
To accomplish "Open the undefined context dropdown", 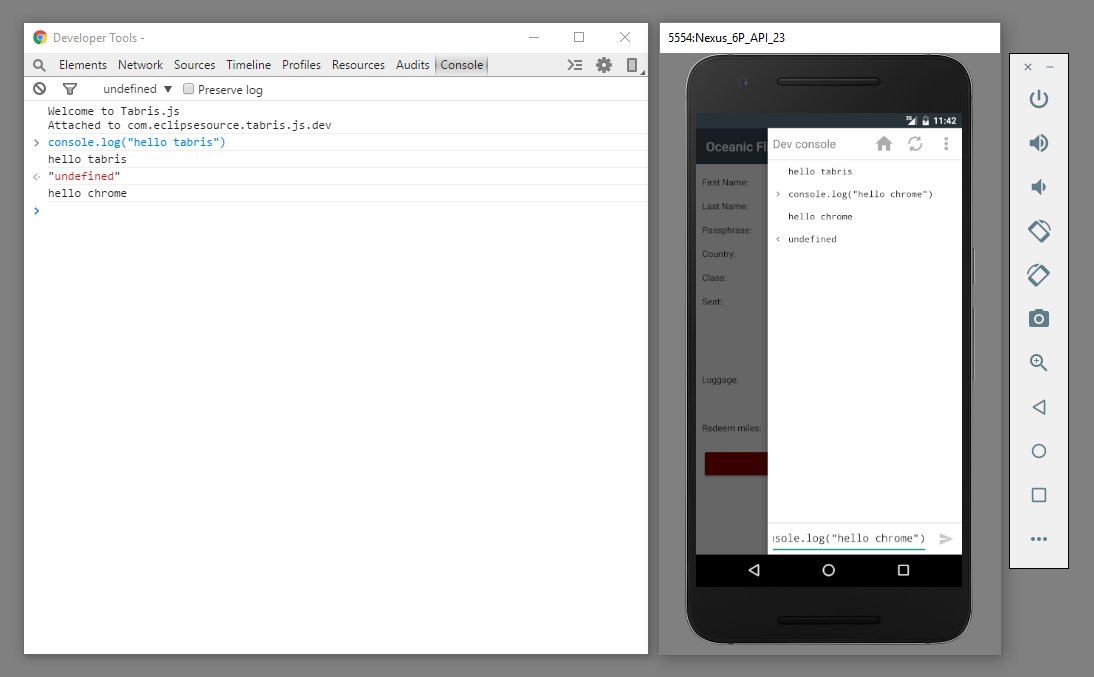I will (137, 89).
